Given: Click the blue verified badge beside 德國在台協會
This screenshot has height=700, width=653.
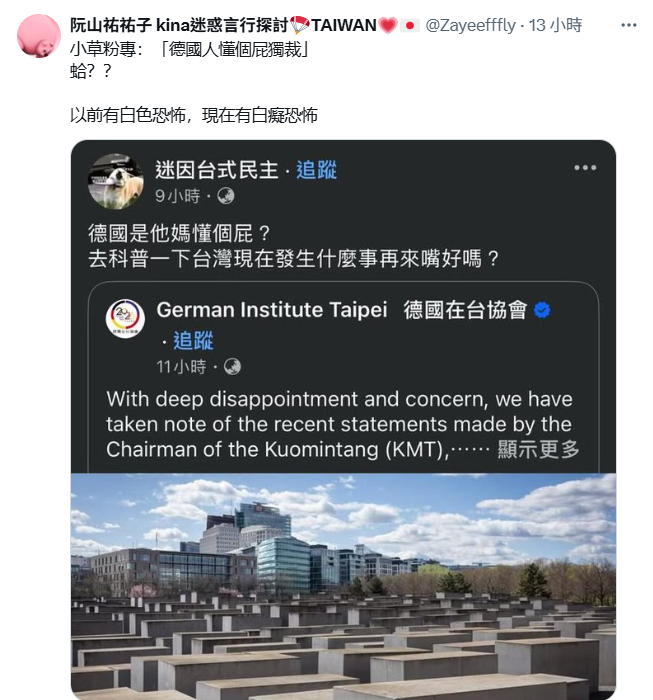Looking at the screenshot, I should 542,310.
